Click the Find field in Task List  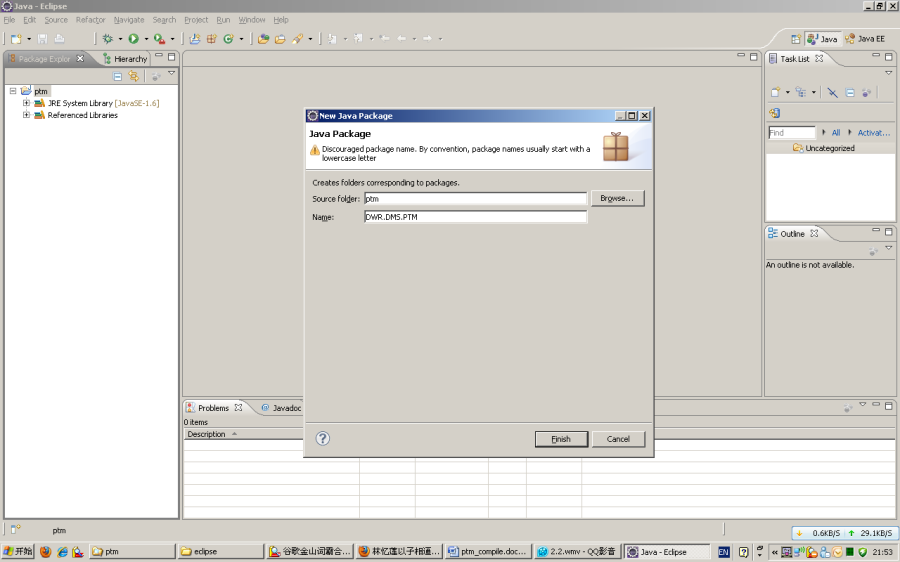[792, 133]
